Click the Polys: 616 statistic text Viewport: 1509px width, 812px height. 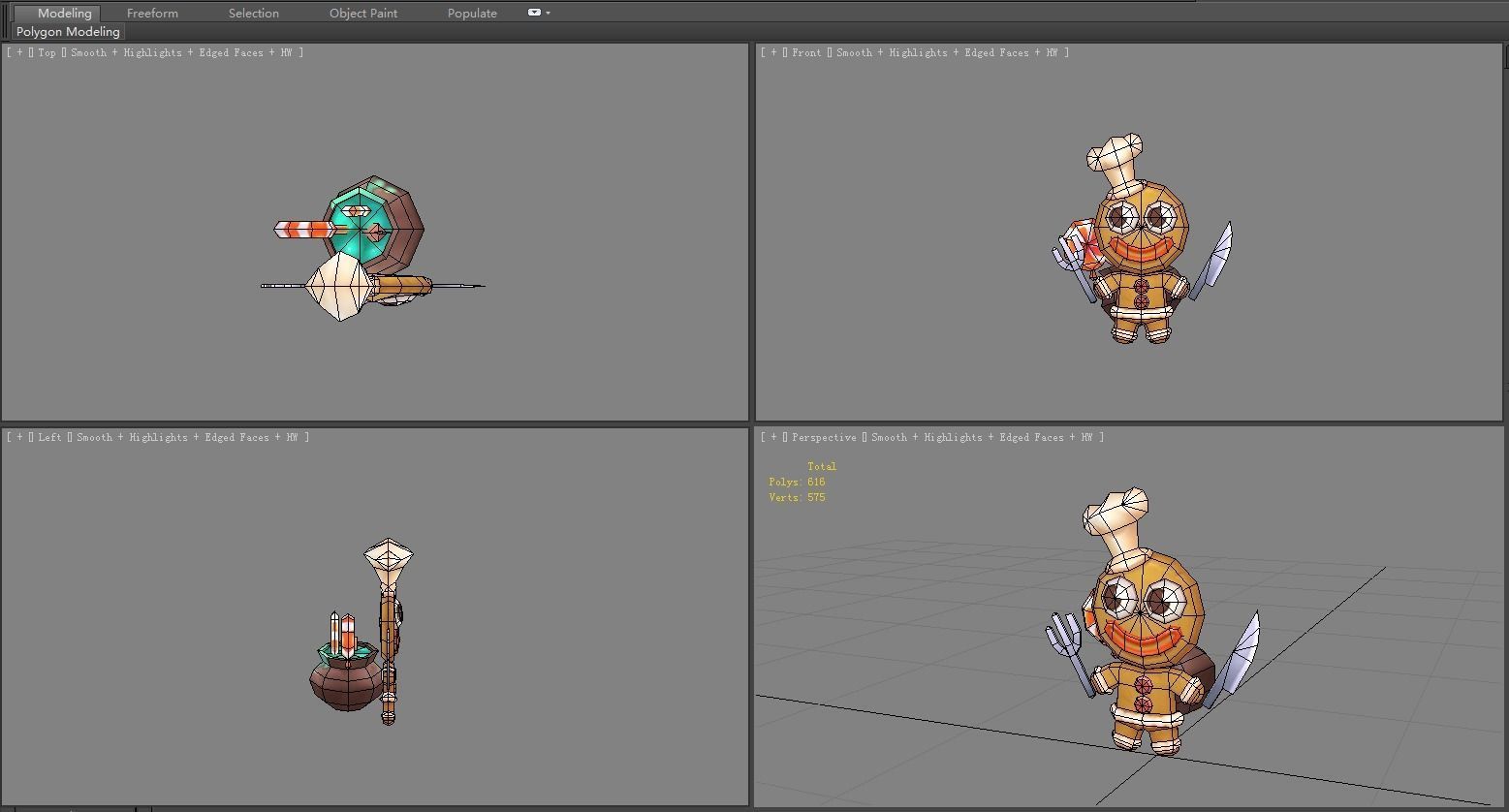797,482
